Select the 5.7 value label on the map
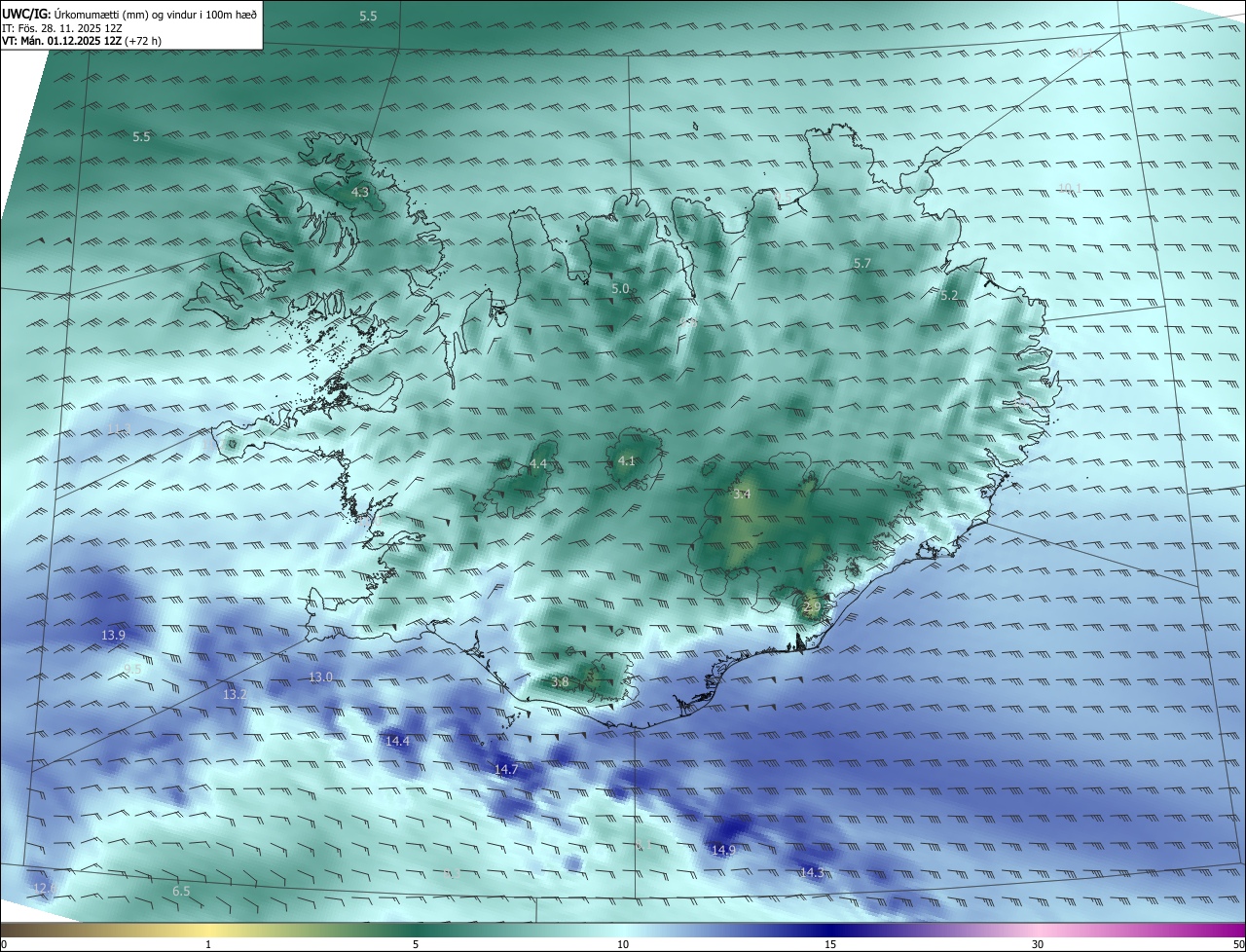Viewport: 1246px width, 952px height. [862, 264]
